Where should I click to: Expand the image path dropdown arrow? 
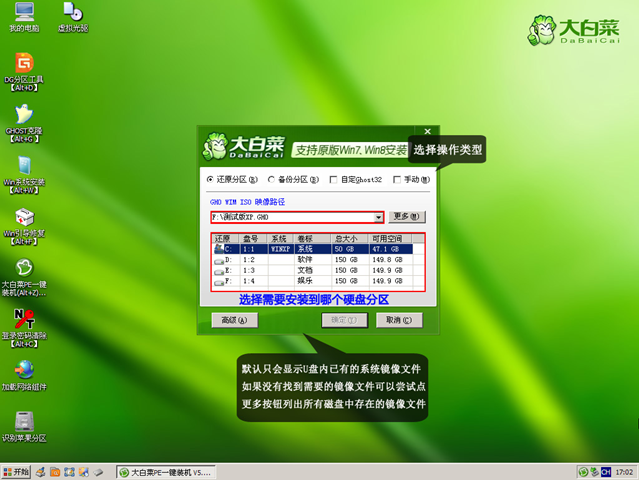[x=379, y=217]
